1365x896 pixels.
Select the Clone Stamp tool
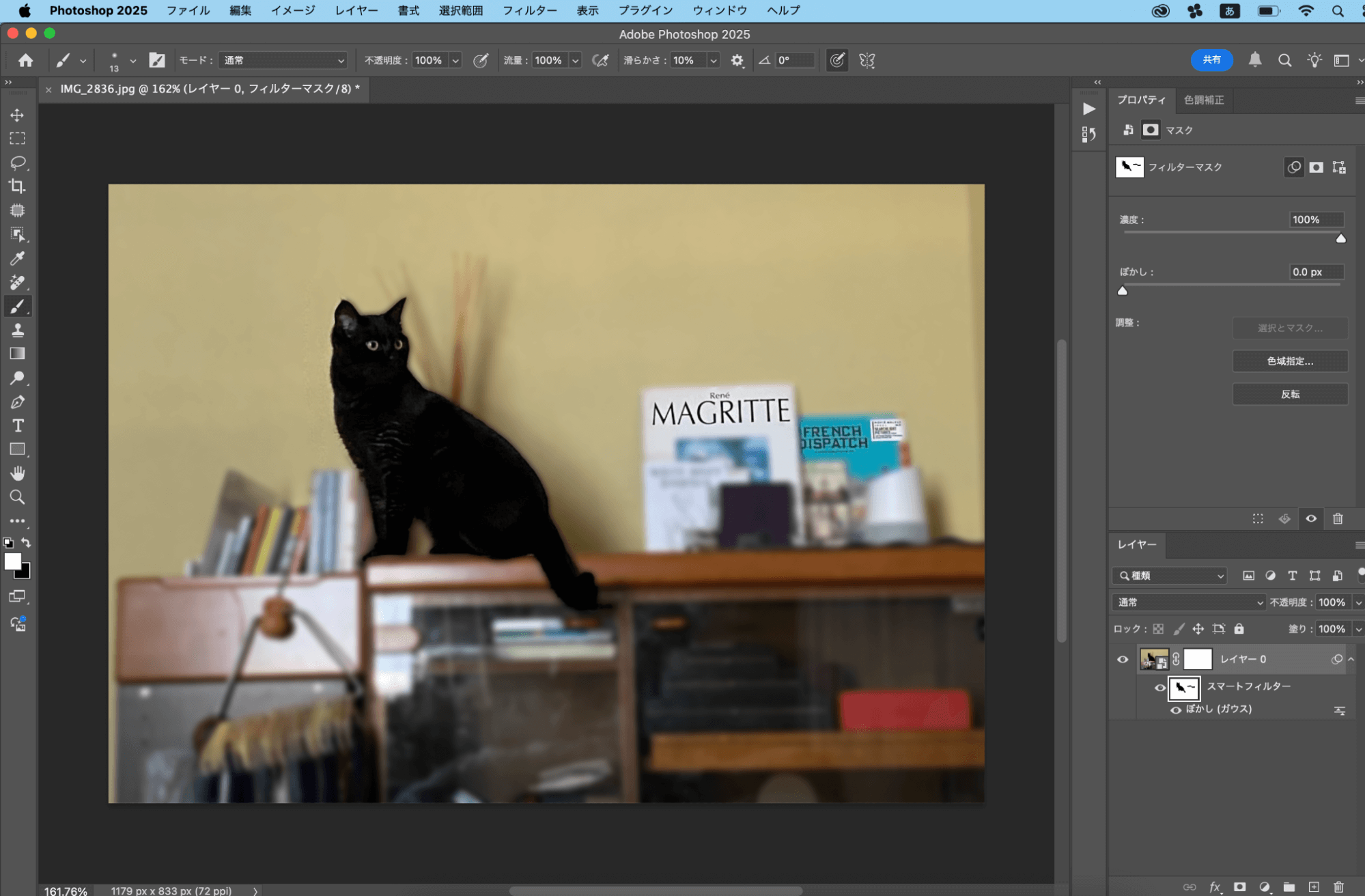coord(18,331)
